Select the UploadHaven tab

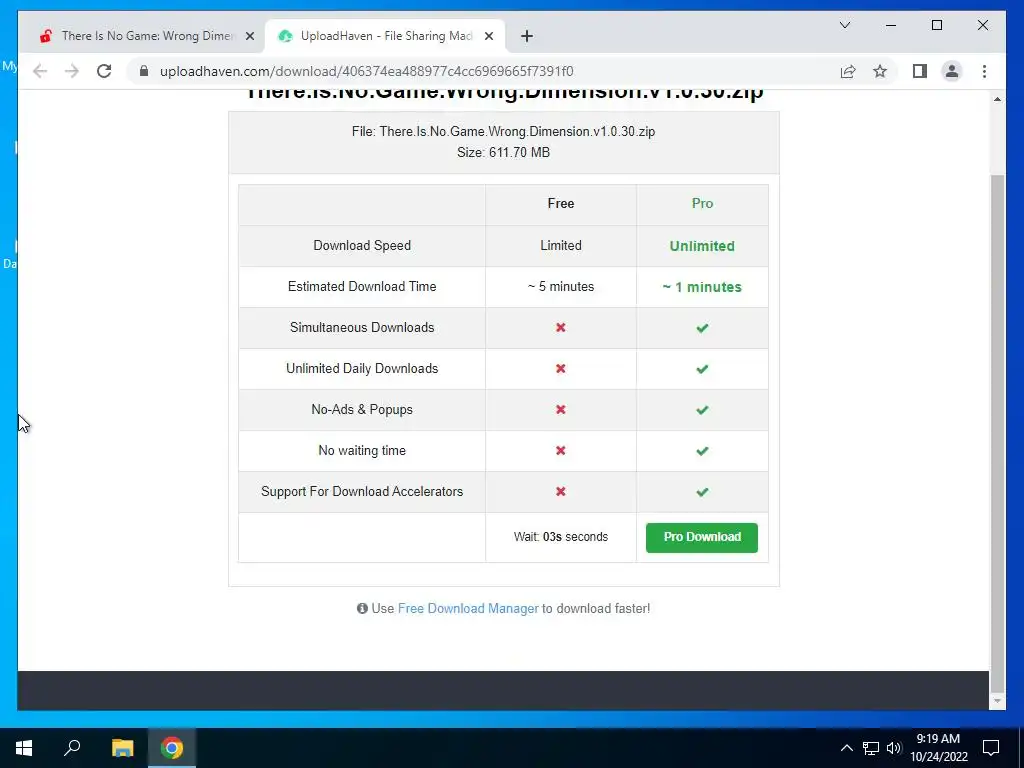click(385, 36)
